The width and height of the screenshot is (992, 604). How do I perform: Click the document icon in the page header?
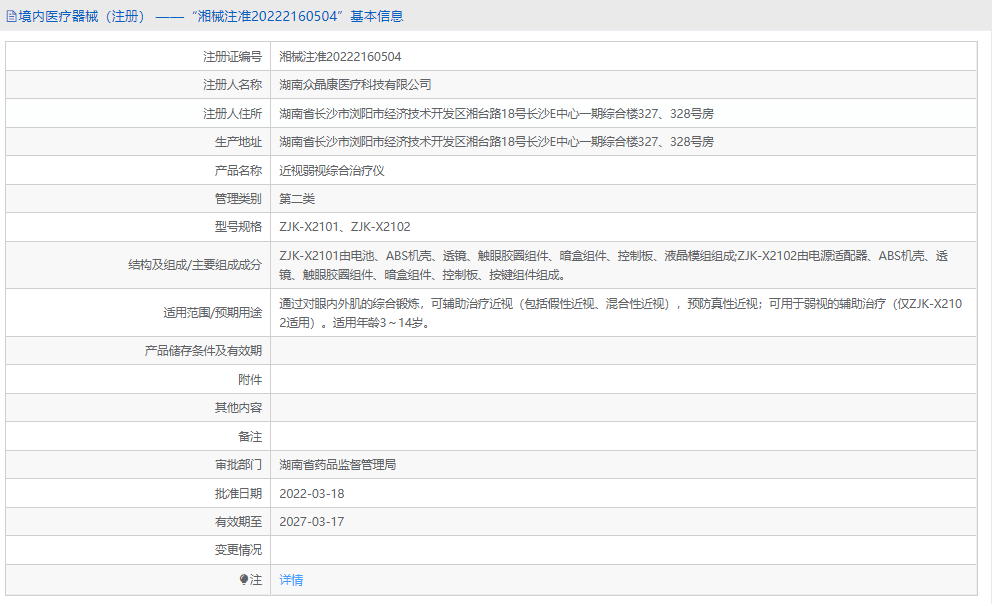pos(10,15)
